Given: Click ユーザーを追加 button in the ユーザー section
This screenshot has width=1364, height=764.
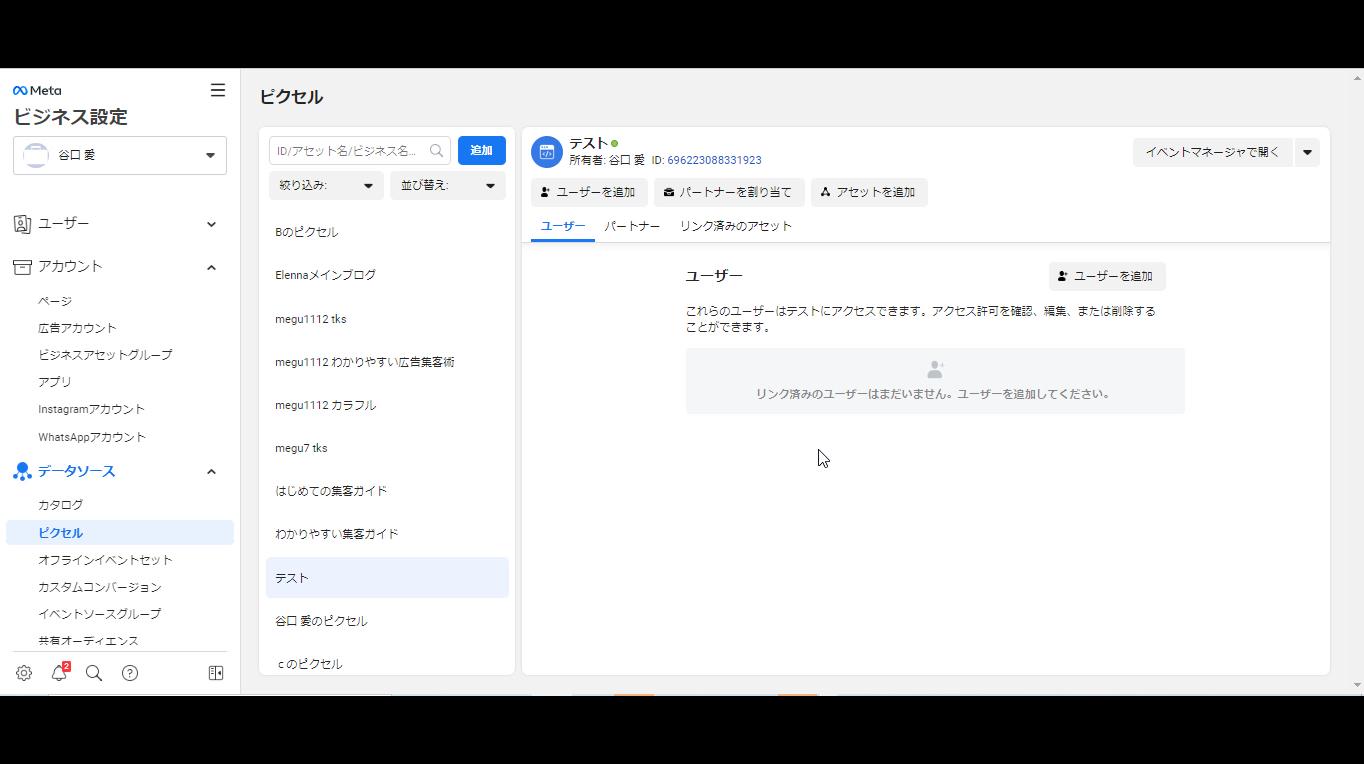Looking at the screenshot, I should (1107, 276).
